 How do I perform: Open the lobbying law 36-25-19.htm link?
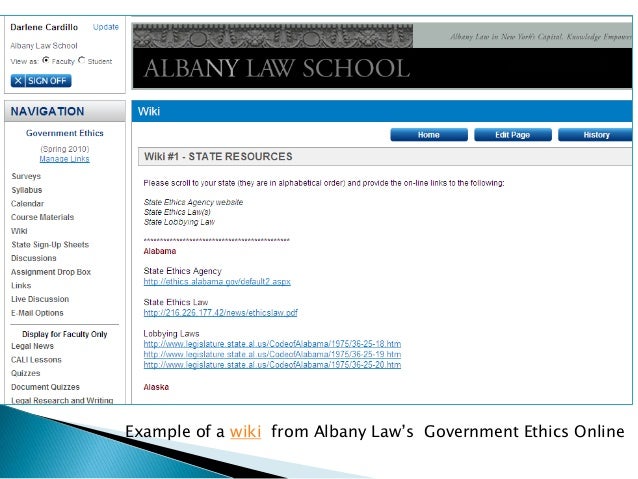tap(272, 354)
